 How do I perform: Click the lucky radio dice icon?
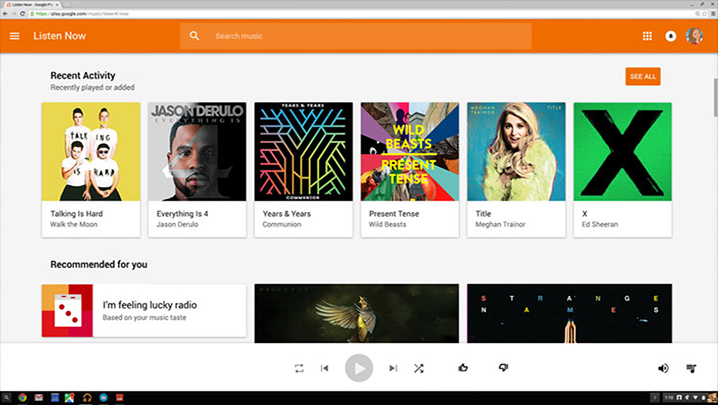pos(67,311)
